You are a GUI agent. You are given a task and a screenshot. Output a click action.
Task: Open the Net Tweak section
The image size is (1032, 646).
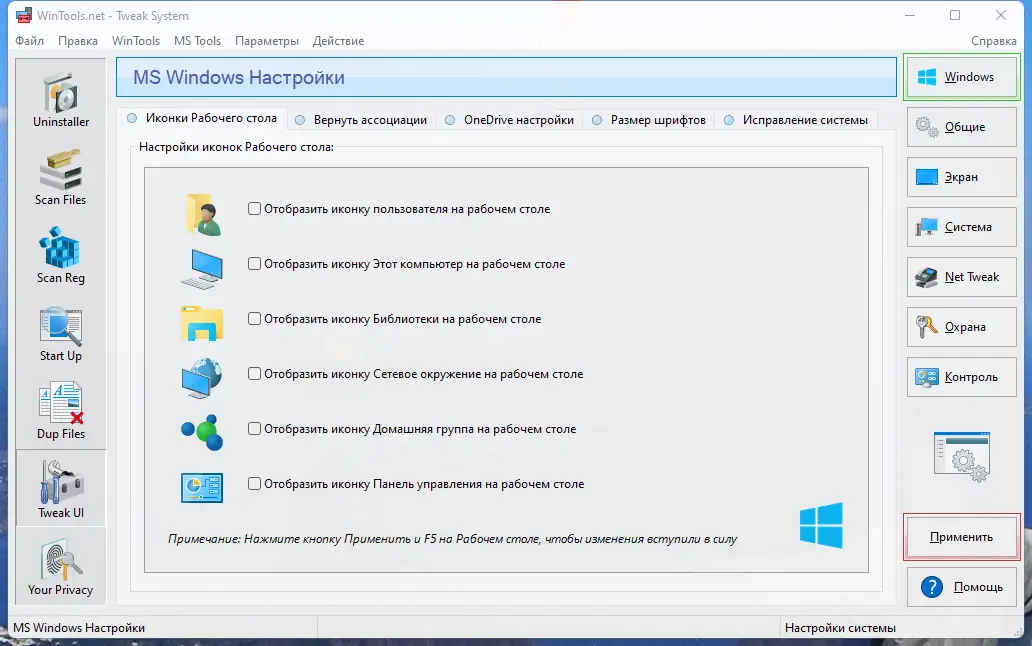click(962, 277)
